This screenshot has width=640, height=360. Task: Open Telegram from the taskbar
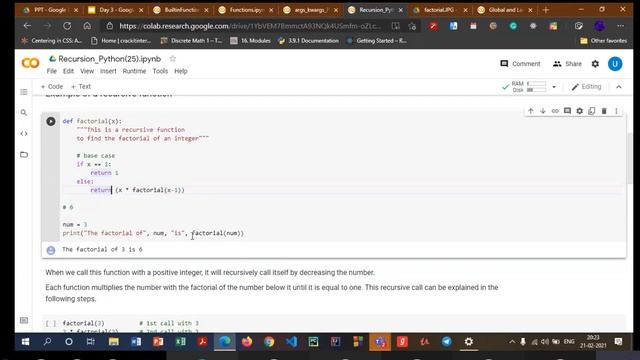coord(447,342)
